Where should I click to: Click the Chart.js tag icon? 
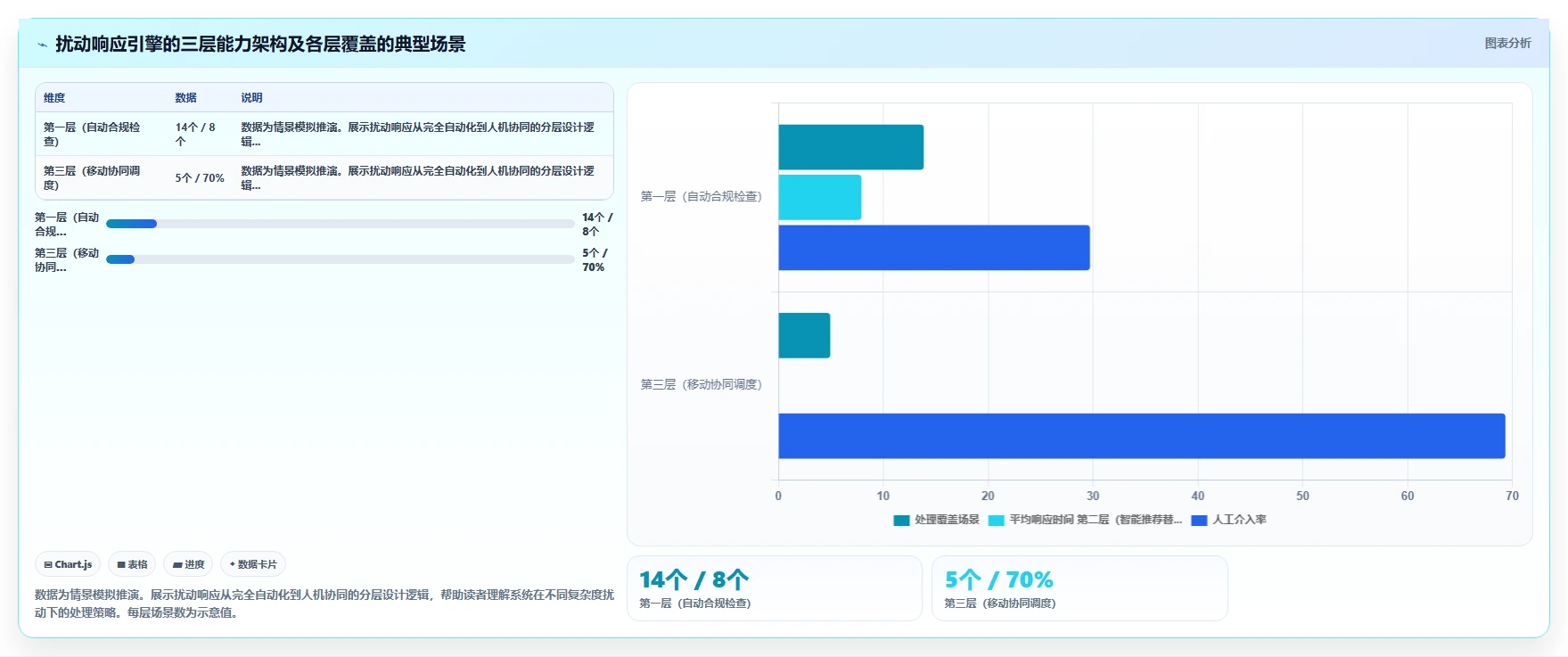[48, 564]
